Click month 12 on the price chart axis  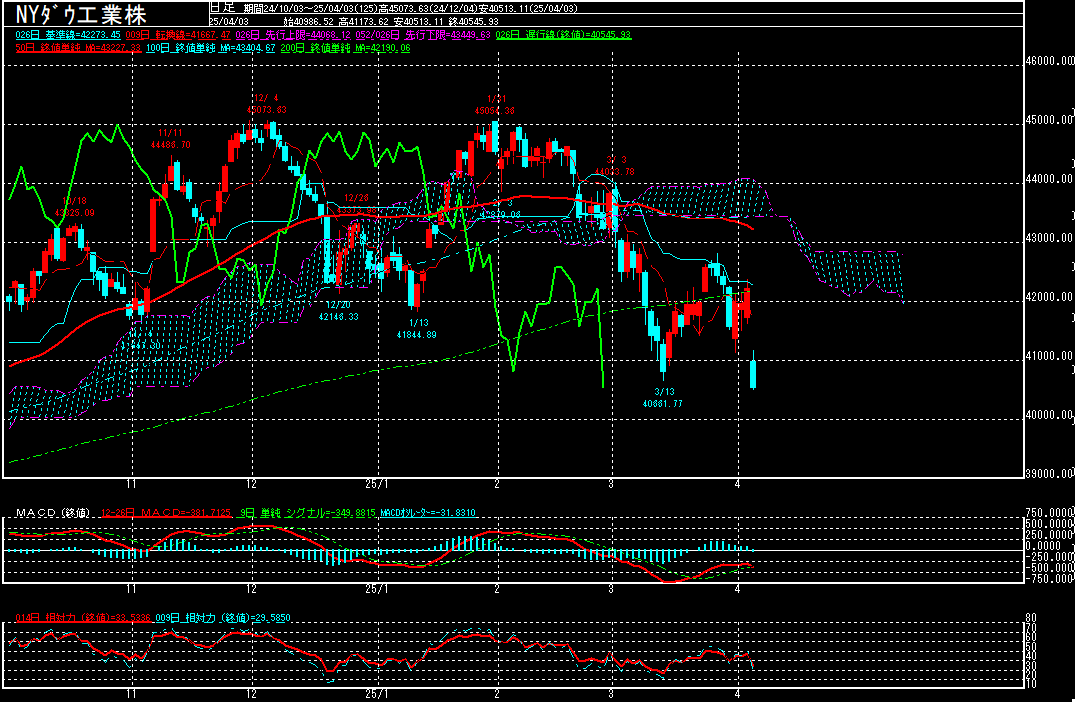point(252,484)
